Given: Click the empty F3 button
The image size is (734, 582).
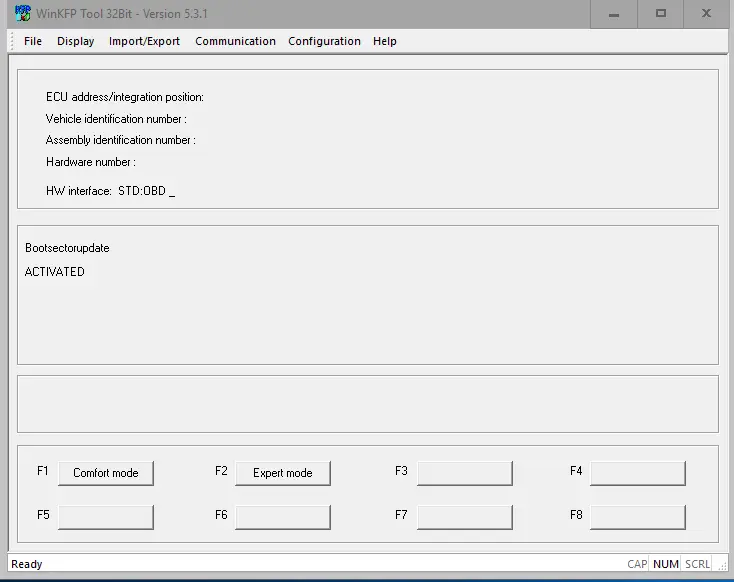Looking at the screenshot, I should 465,473.
